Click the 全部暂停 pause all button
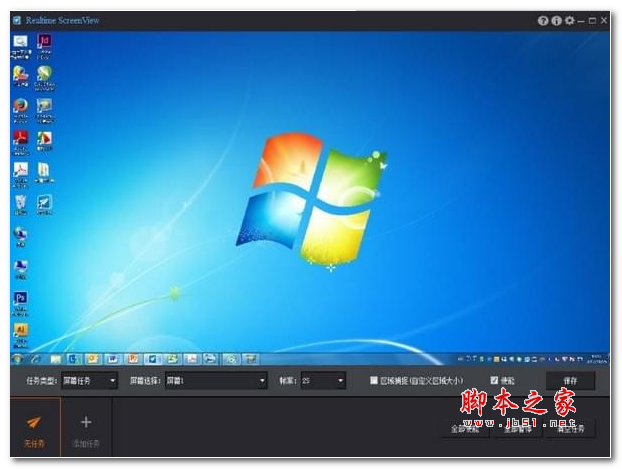Image resolution: width=622 pixels, height=469 pixels. pyautogui.click(x=518, y=429)
